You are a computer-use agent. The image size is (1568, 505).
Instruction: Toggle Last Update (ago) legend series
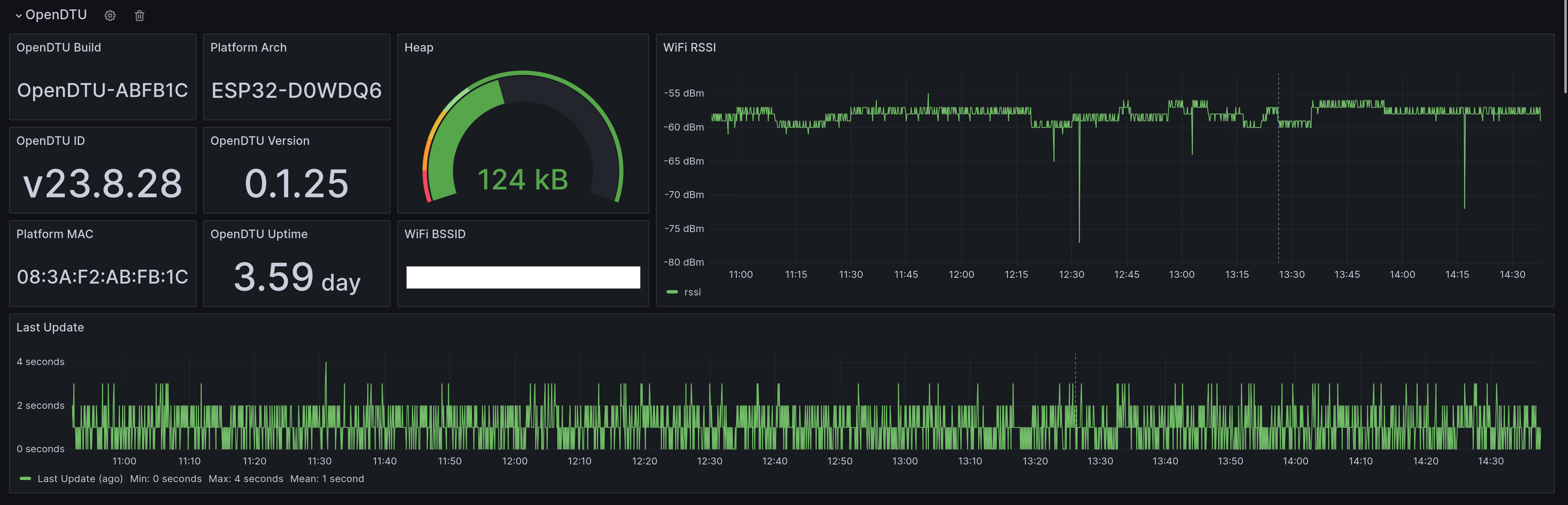coord(80,479)
